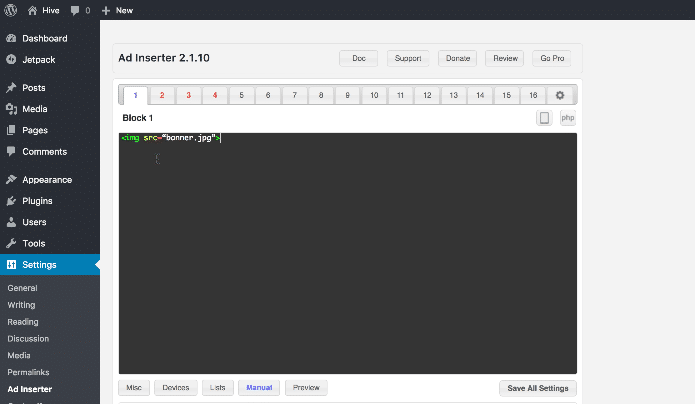Toggle the Manual options button

[x=259, y=388]
